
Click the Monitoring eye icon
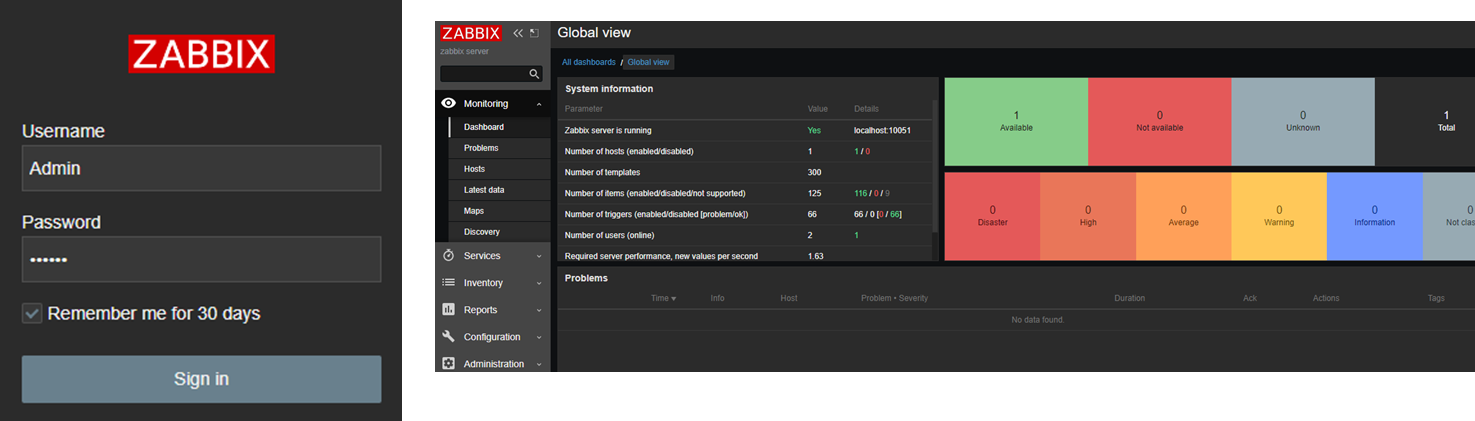[449, 103]
